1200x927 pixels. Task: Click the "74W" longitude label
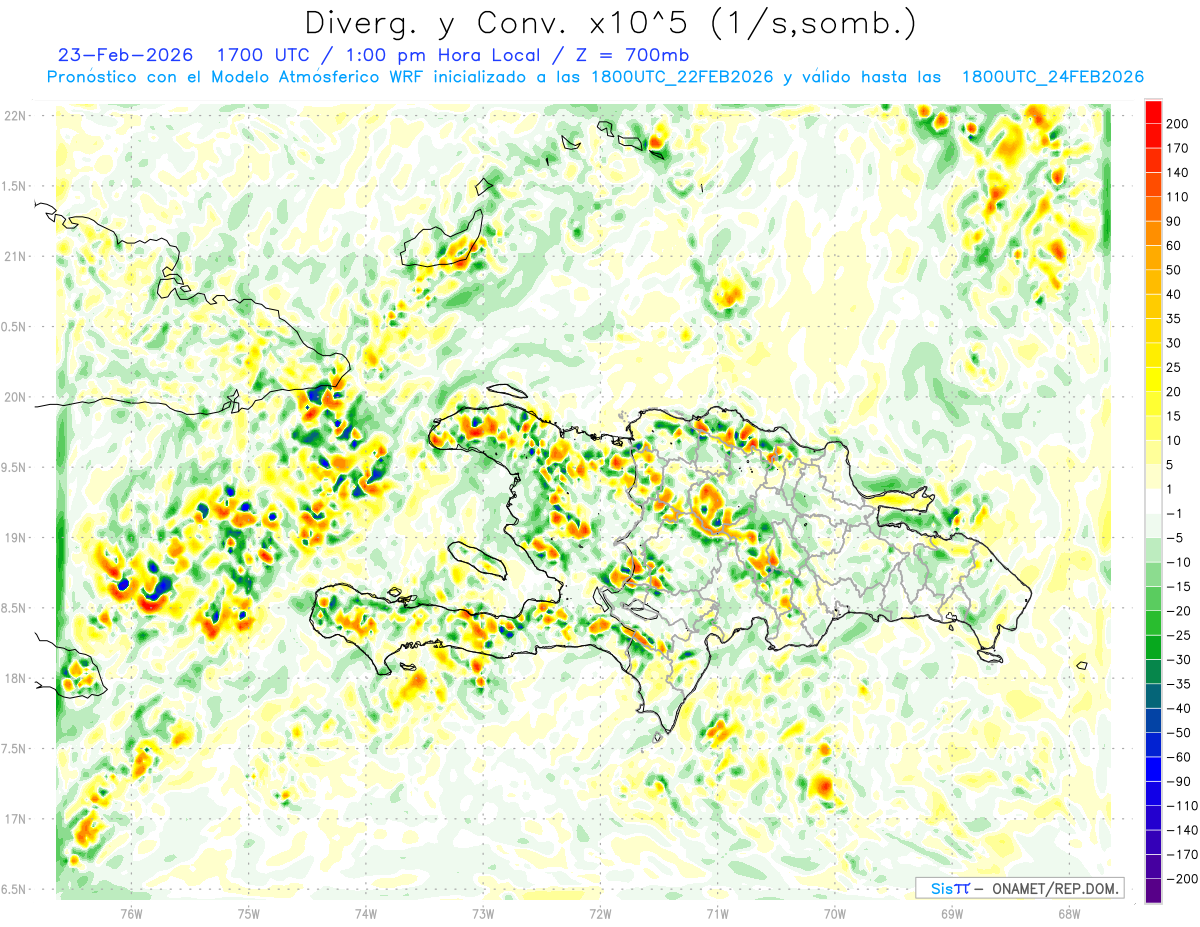click(x=365, y=913)
